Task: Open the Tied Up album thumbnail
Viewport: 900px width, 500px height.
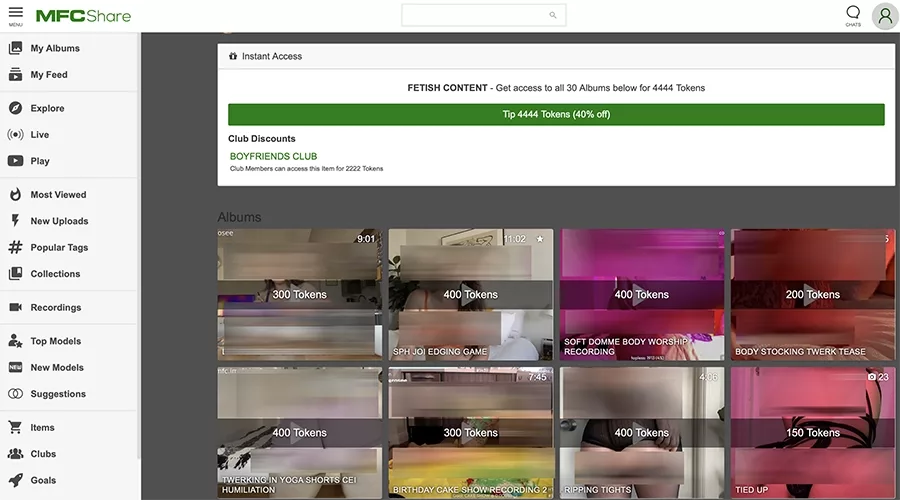Action: pos(812,432)
